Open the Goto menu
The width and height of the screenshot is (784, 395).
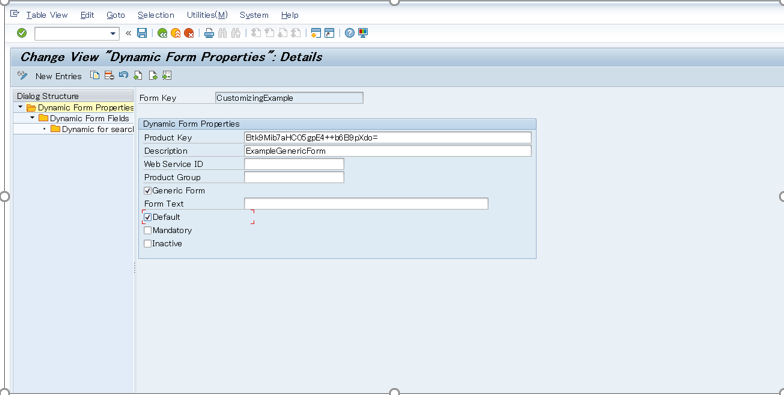coord(116,15)
